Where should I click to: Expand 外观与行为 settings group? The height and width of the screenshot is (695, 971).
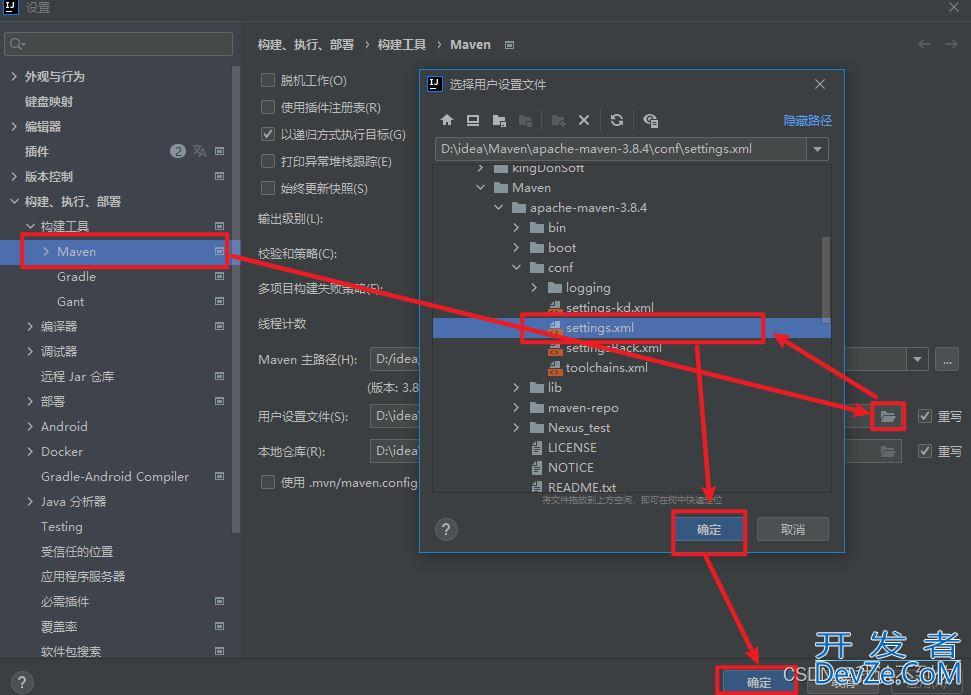click(14, 76)
